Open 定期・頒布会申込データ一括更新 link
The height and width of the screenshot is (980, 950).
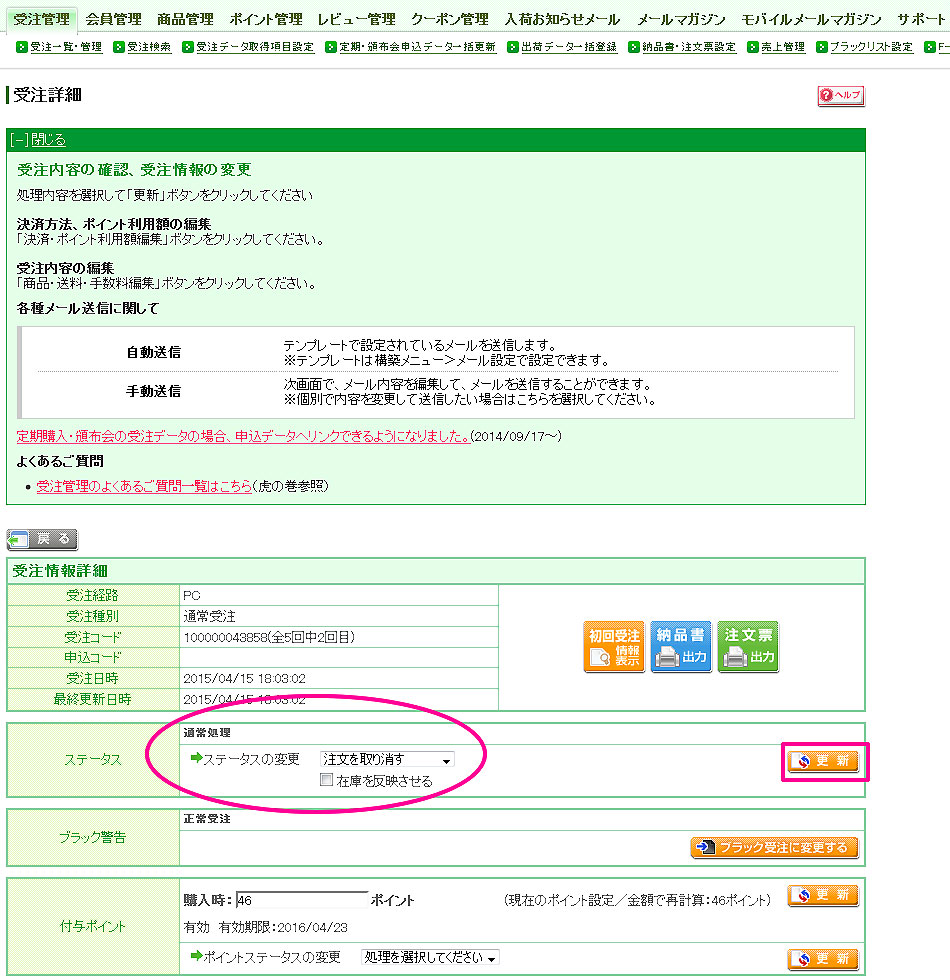[x=418, y=47]
